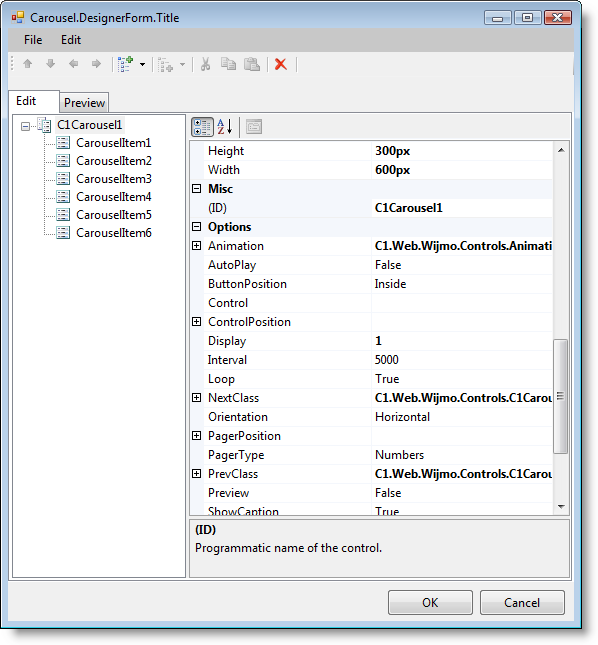Image resolution: width=598 pixels, height=645 pixels.
Task: Select CarouselItem1 in the tree
Action: [114, 143]
